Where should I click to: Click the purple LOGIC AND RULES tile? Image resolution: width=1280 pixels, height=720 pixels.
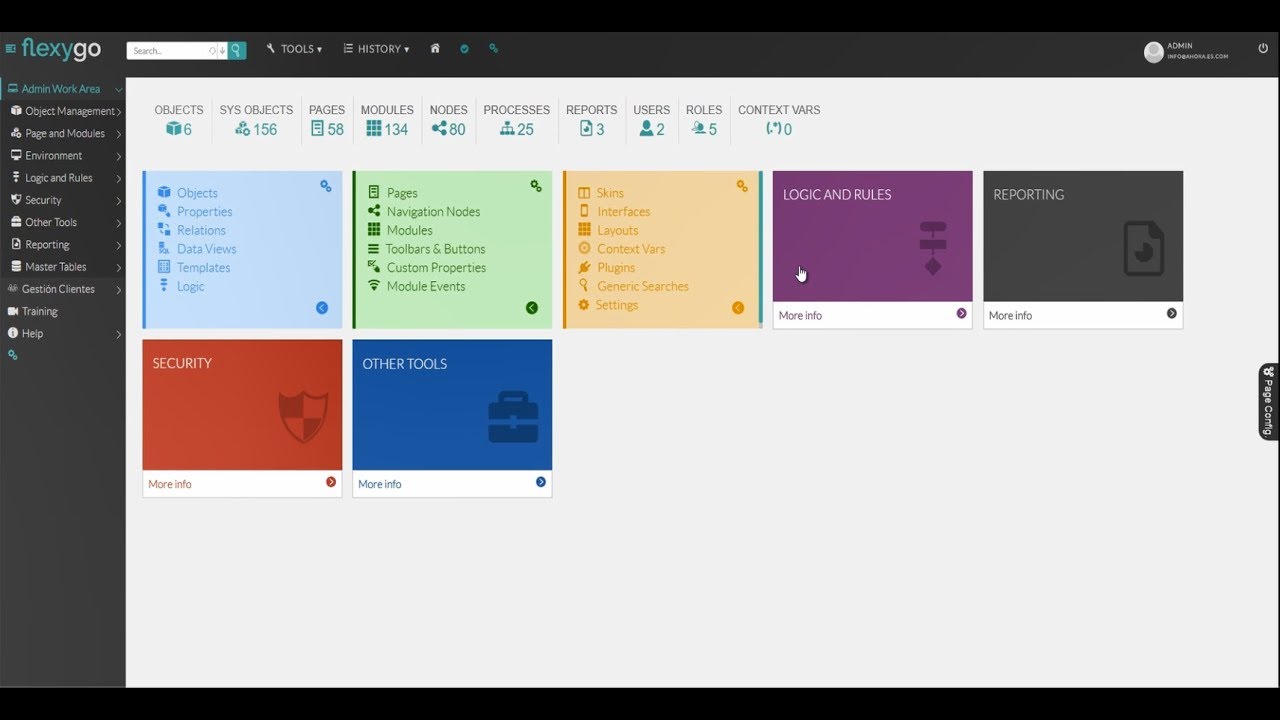[872, 236]
